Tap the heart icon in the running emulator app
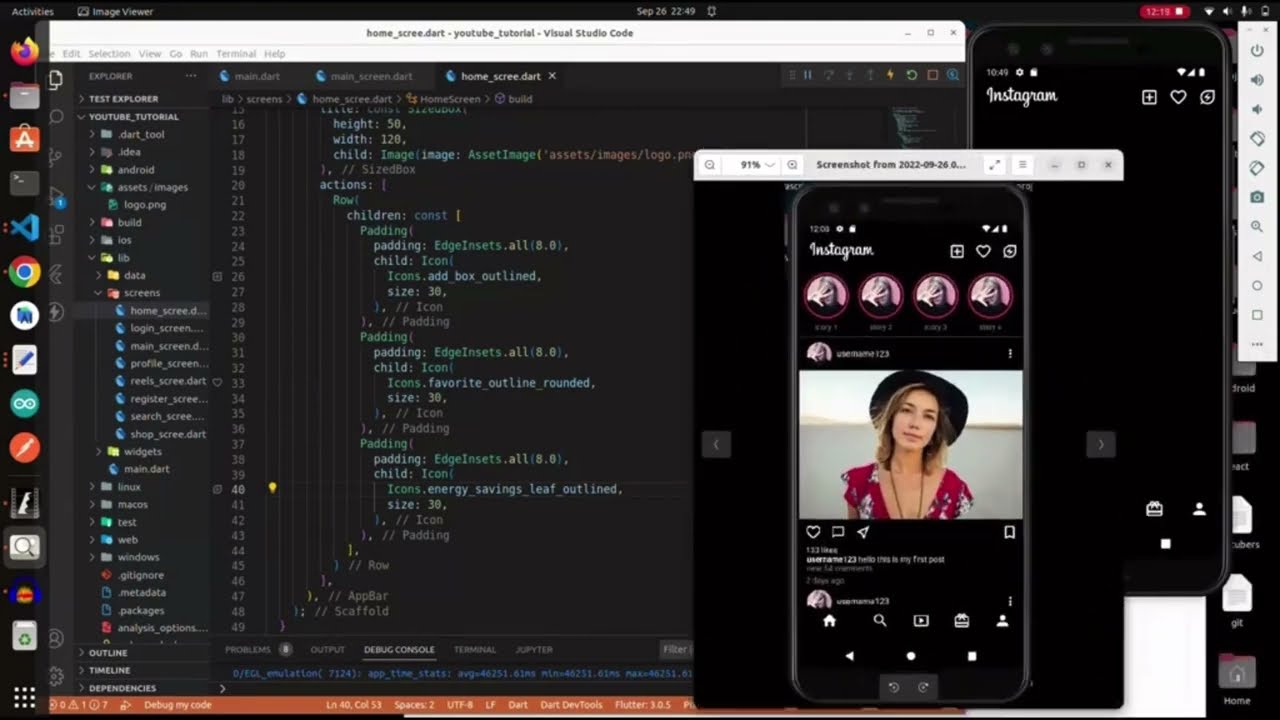The image size is (1280, 720). (x=1178, y=97)
